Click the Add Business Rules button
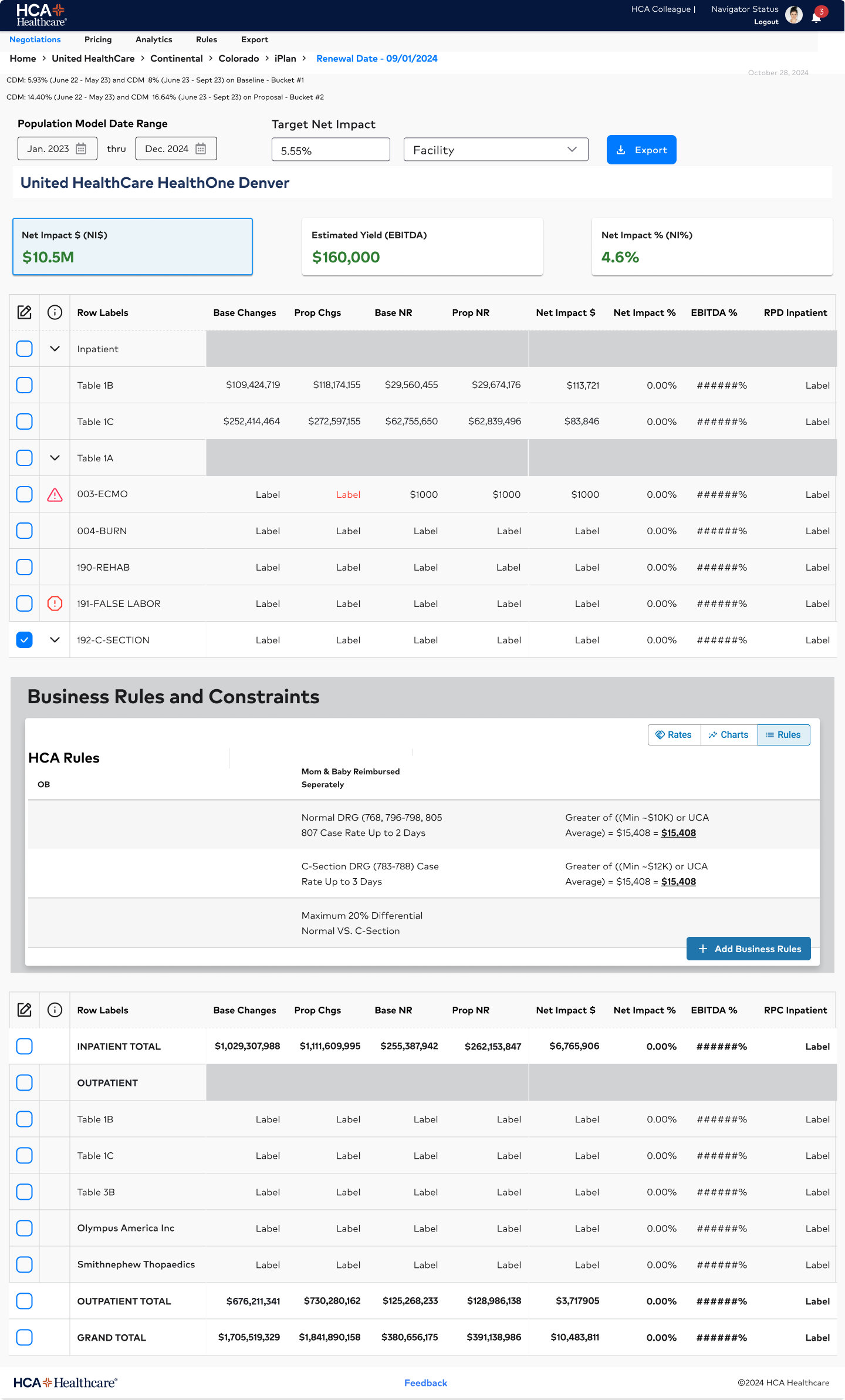The height and width of the screenshot is (1400, 845). pos(749,949)
